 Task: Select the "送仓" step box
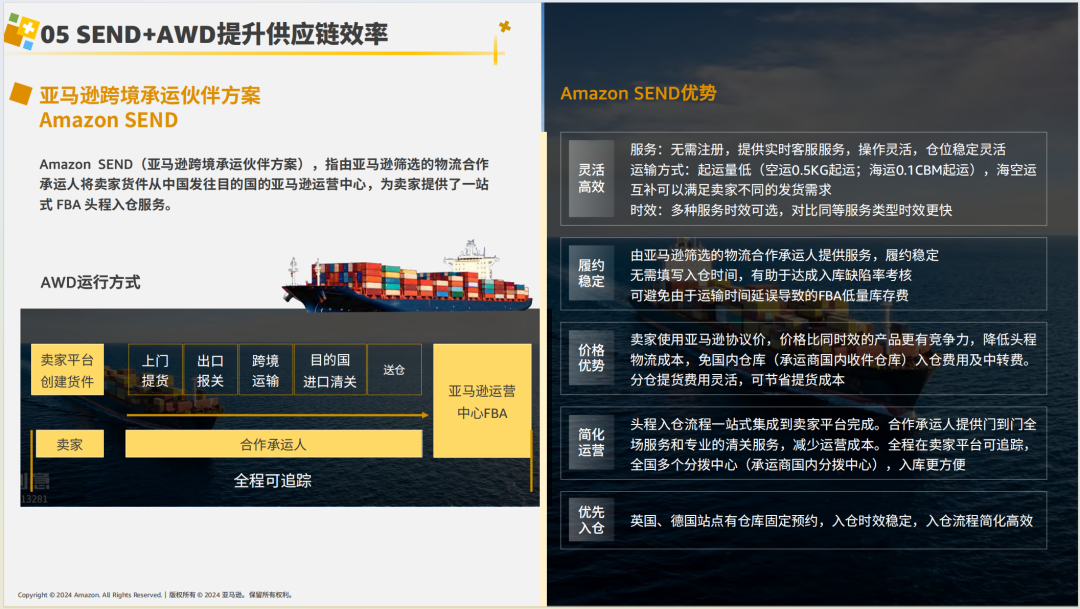(394, 370)
